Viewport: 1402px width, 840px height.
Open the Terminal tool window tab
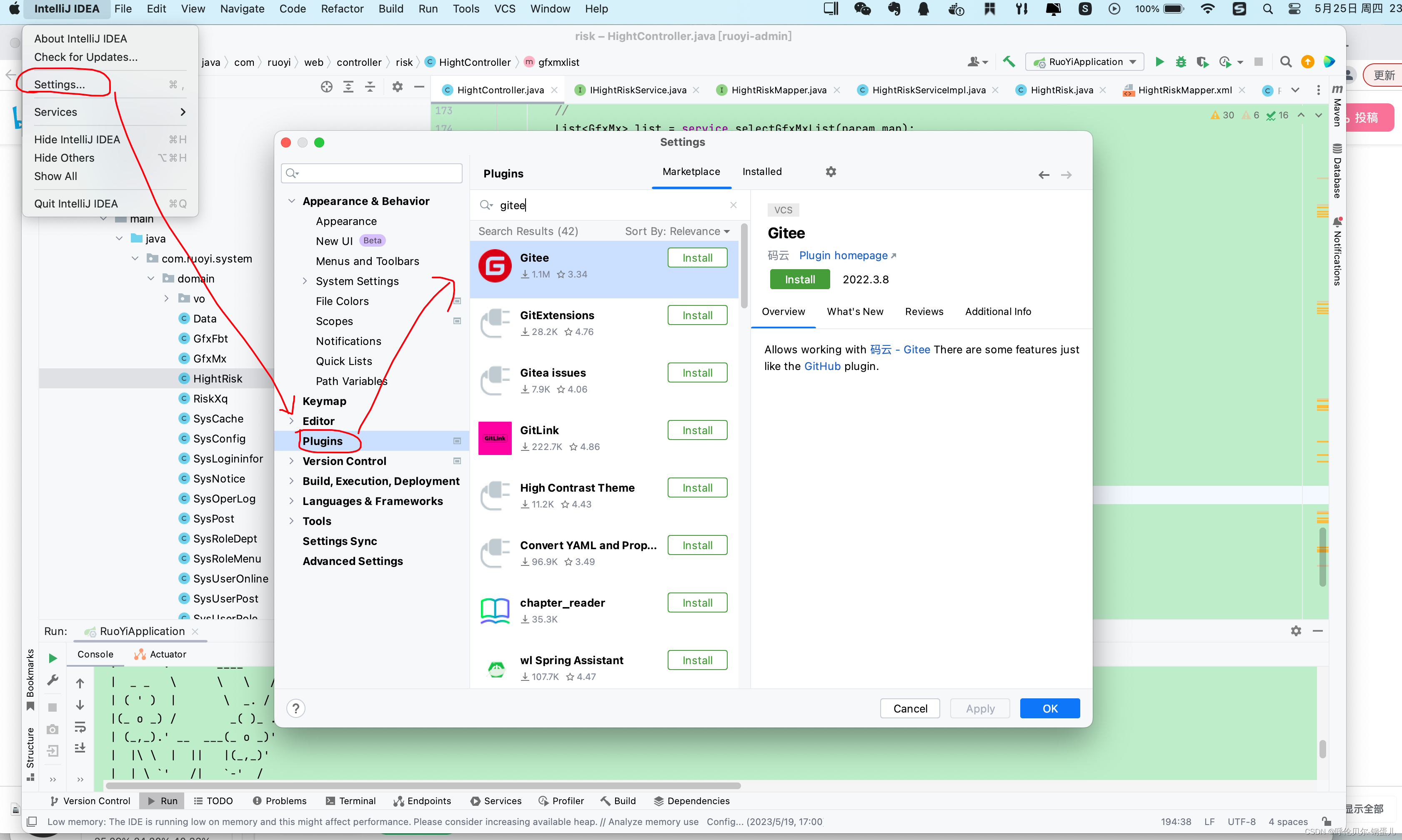[350, 800]
